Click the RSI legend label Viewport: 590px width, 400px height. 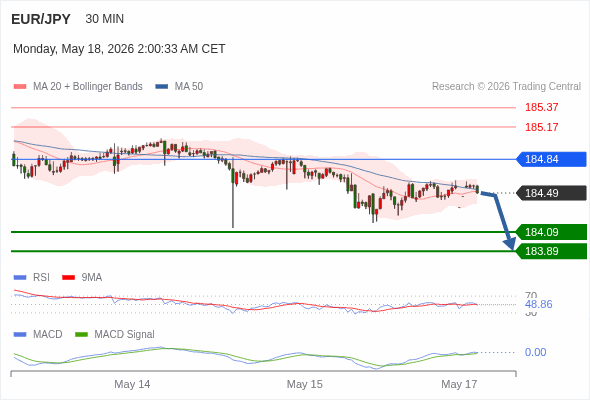click(41, 277)
